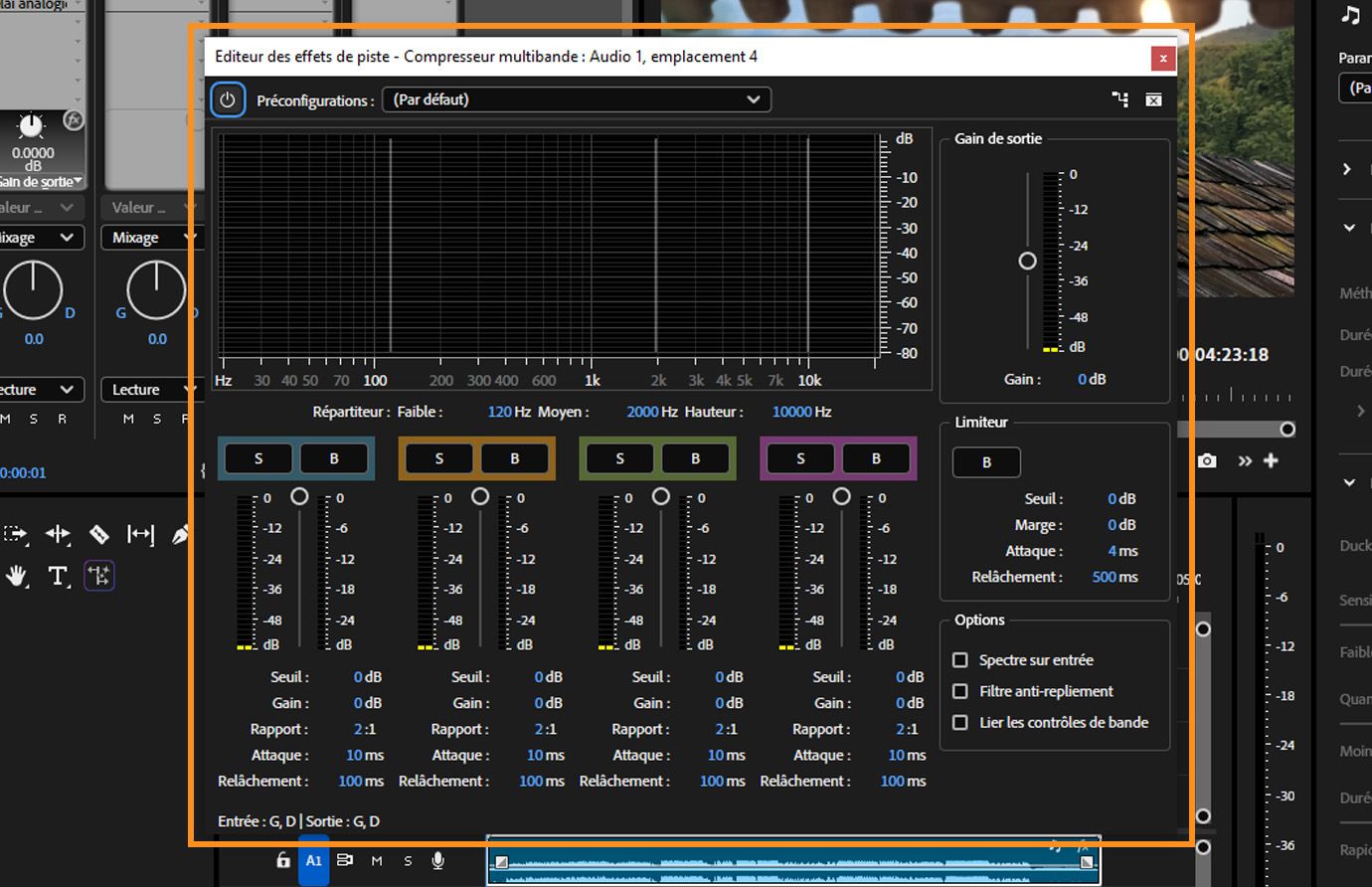
Task: Solo the orange band
Action: (439, 458)
